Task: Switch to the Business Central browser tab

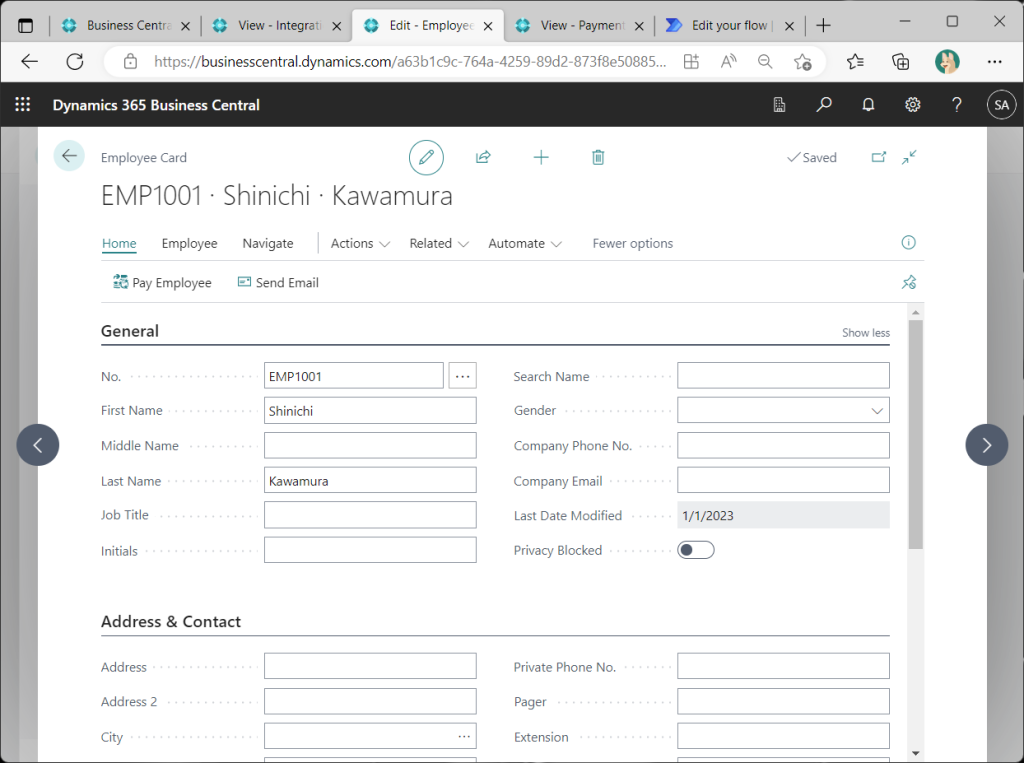Action: (x=125, y=25)
